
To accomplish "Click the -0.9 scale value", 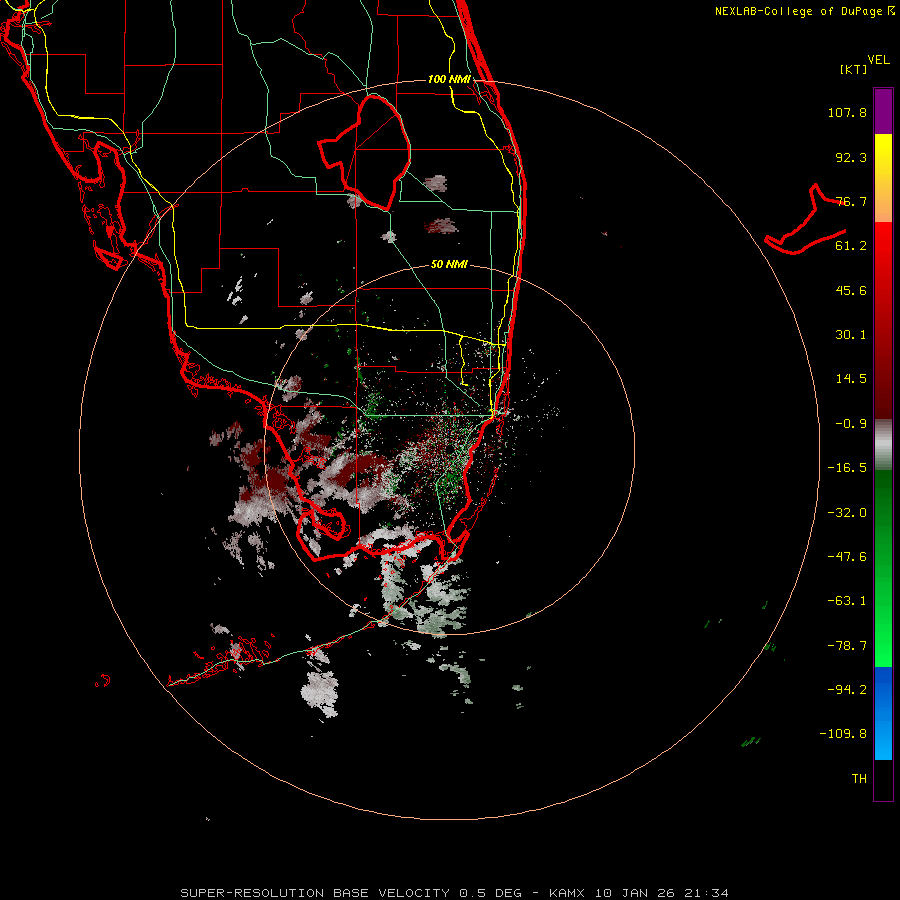I will click(851, 424).
